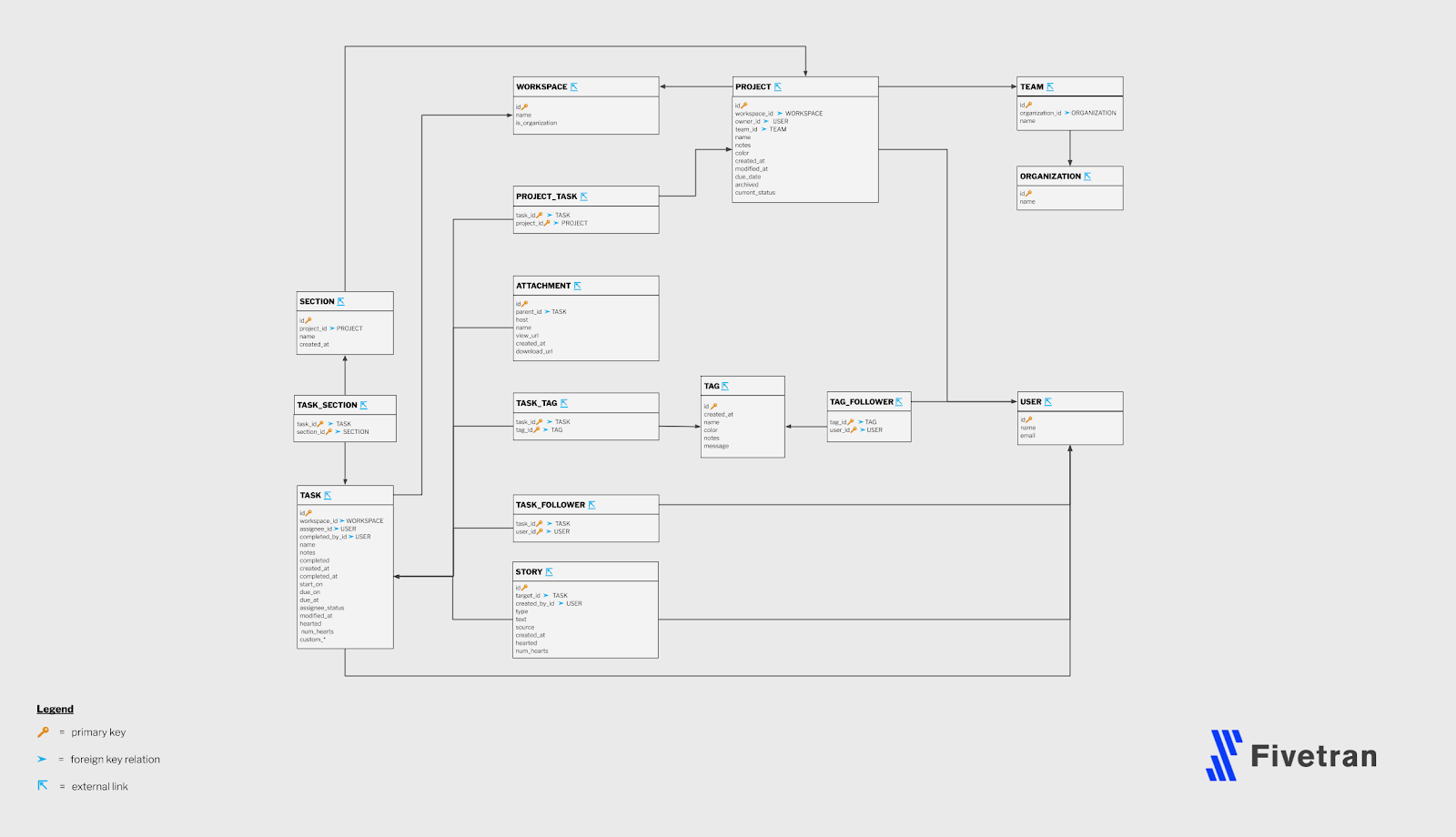Click the Fivetran logo
The width and height of the screenshot is (1456, 837).
click(x=1292, y=755)
